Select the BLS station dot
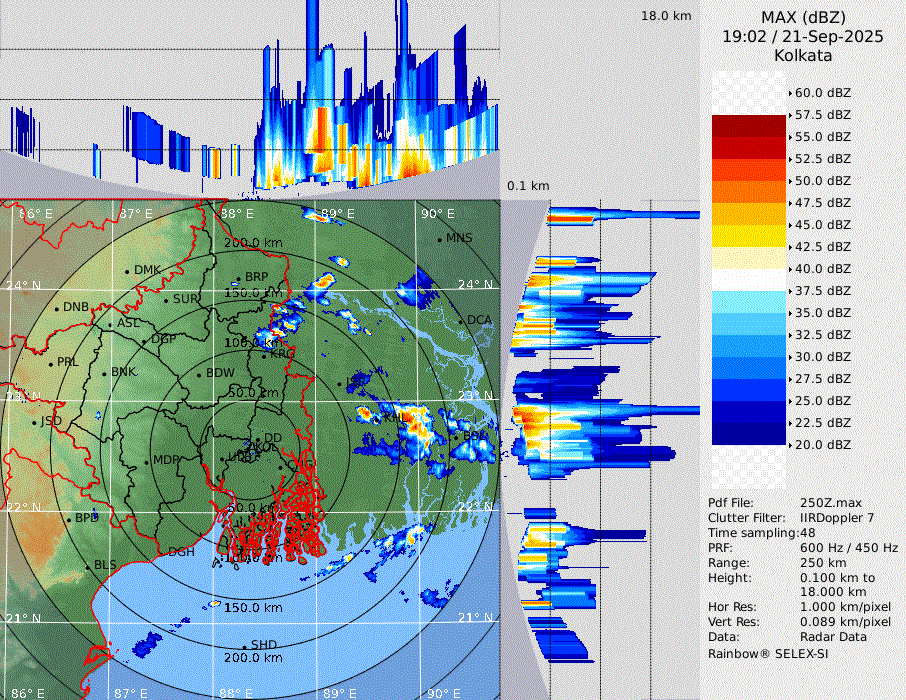906x700 pixels. coord(87,566)
